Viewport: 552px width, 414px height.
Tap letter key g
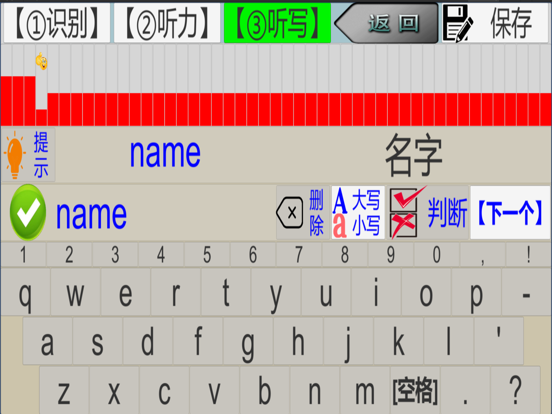coord(248,341)
